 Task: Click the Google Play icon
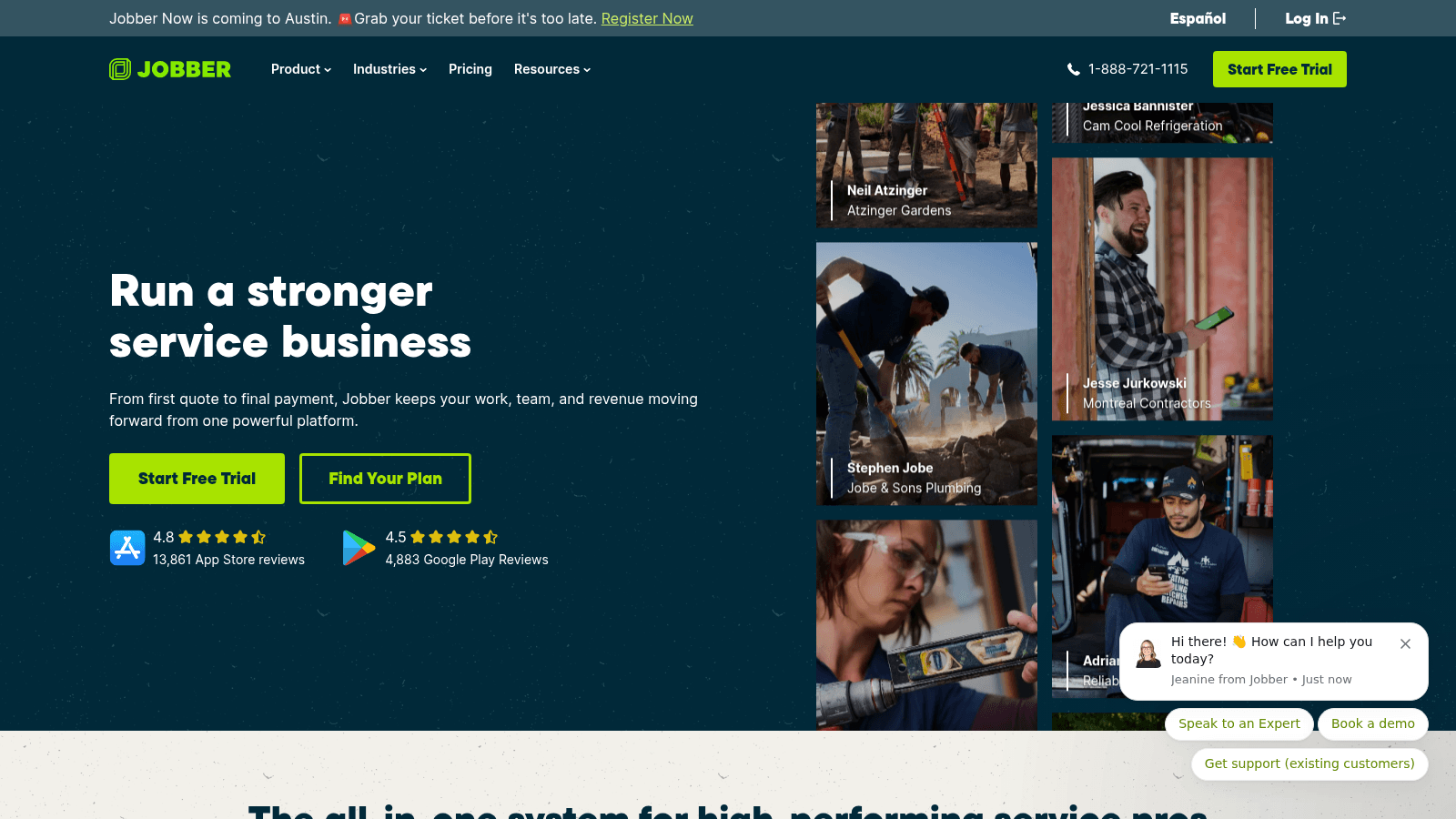(x=359, y=548)
